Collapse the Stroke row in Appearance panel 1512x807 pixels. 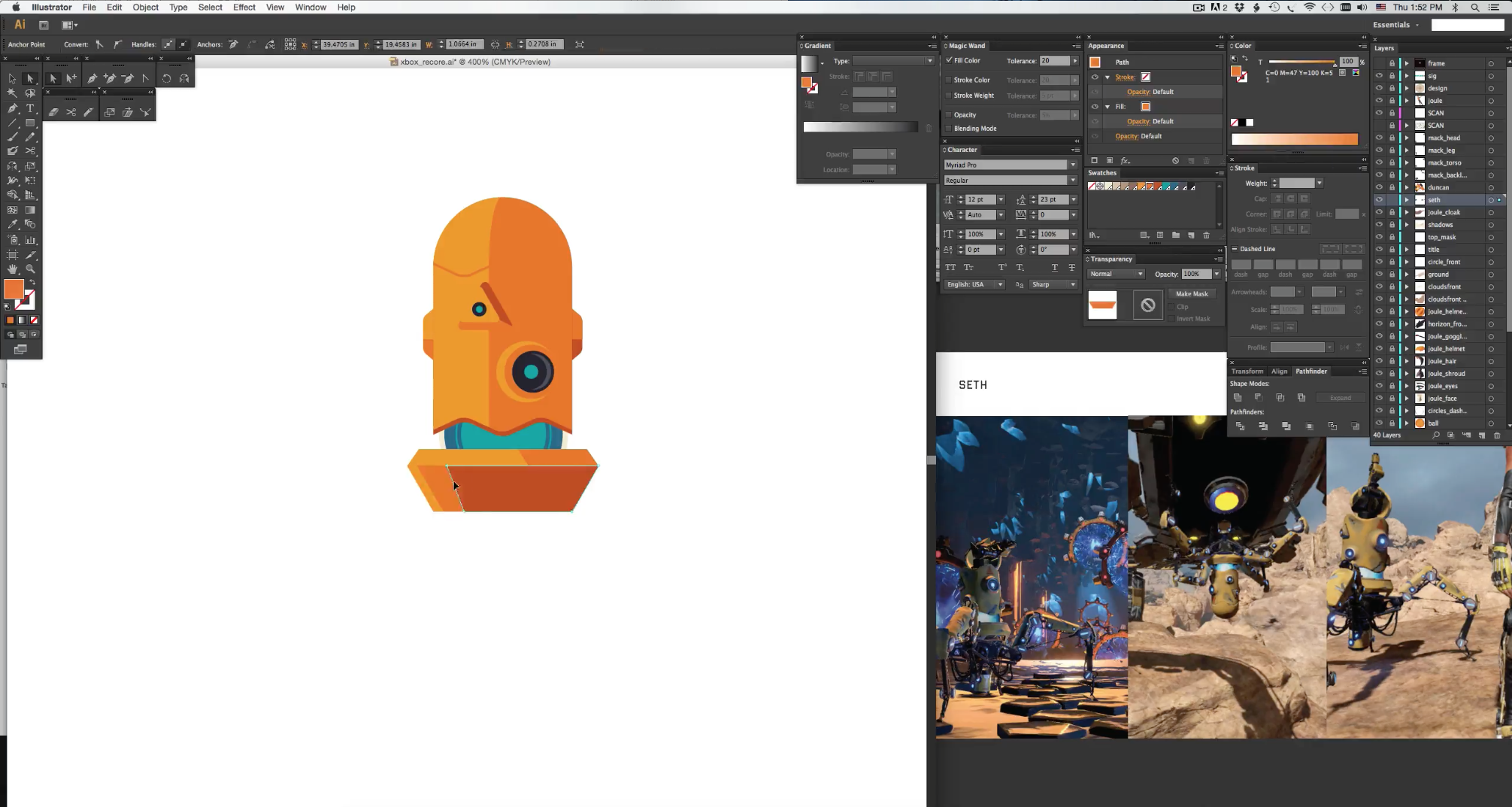coord(1107,77)
